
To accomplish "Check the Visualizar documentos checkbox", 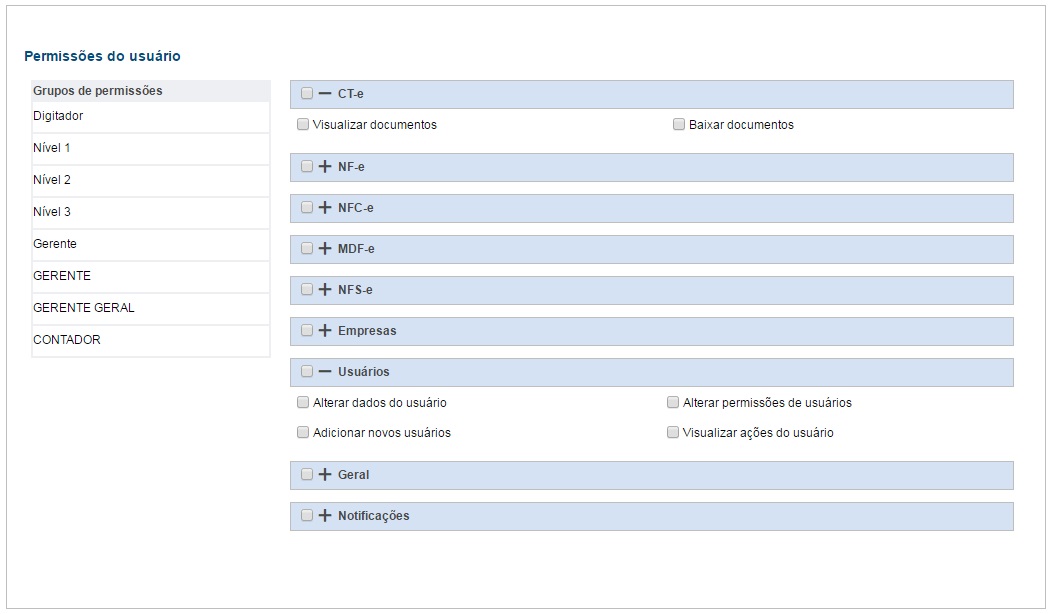I will coord(303,125).
